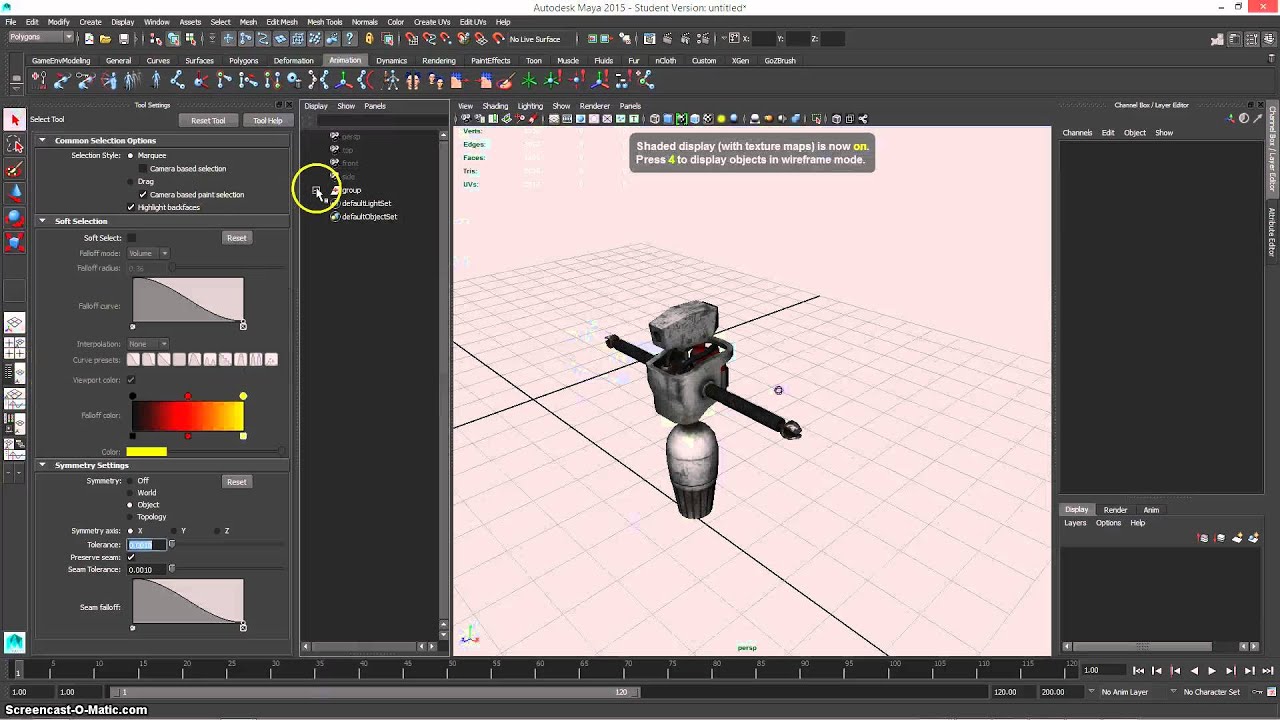Click the lock selection padlock icon

pos(369,39)
